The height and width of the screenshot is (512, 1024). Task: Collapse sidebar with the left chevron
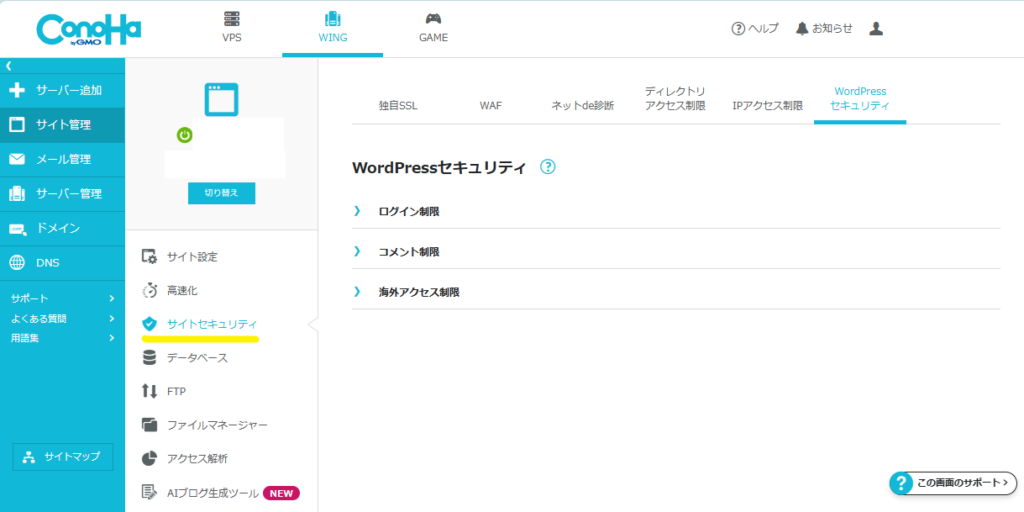(8, 65)
